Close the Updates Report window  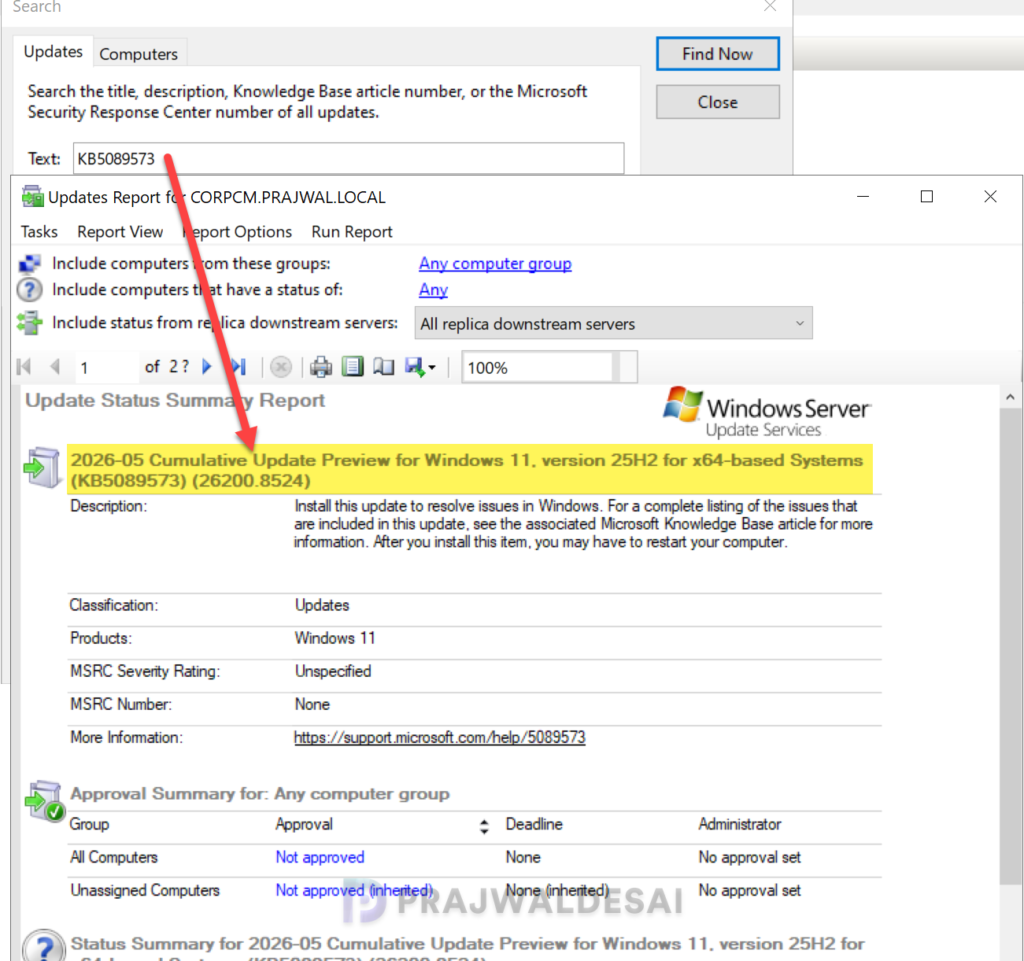(990, 197)
